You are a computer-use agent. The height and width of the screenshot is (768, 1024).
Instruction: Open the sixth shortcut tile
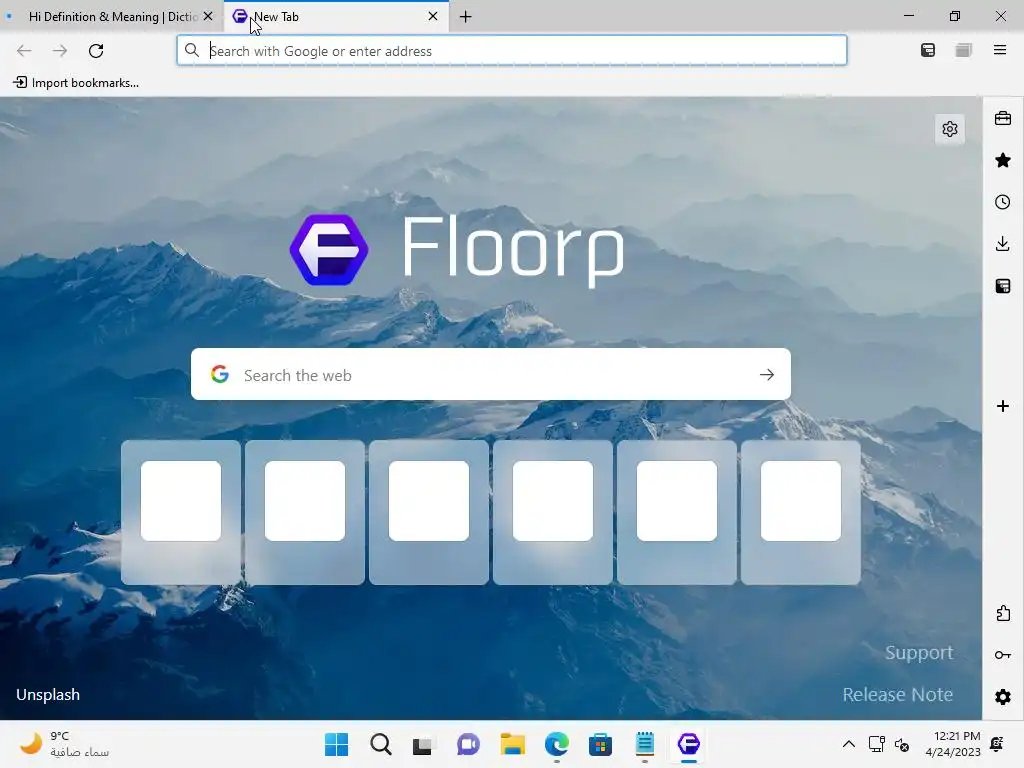801,512
